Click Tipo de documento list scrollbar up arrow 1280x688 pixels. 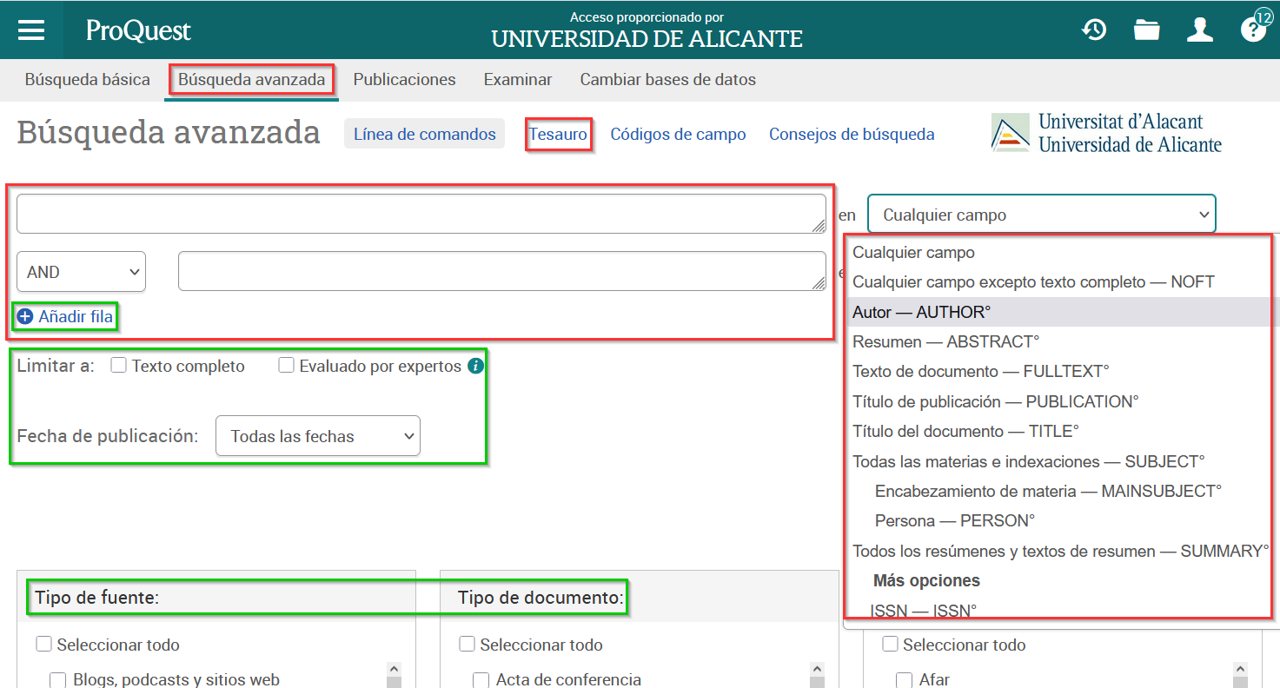(817, 670)
